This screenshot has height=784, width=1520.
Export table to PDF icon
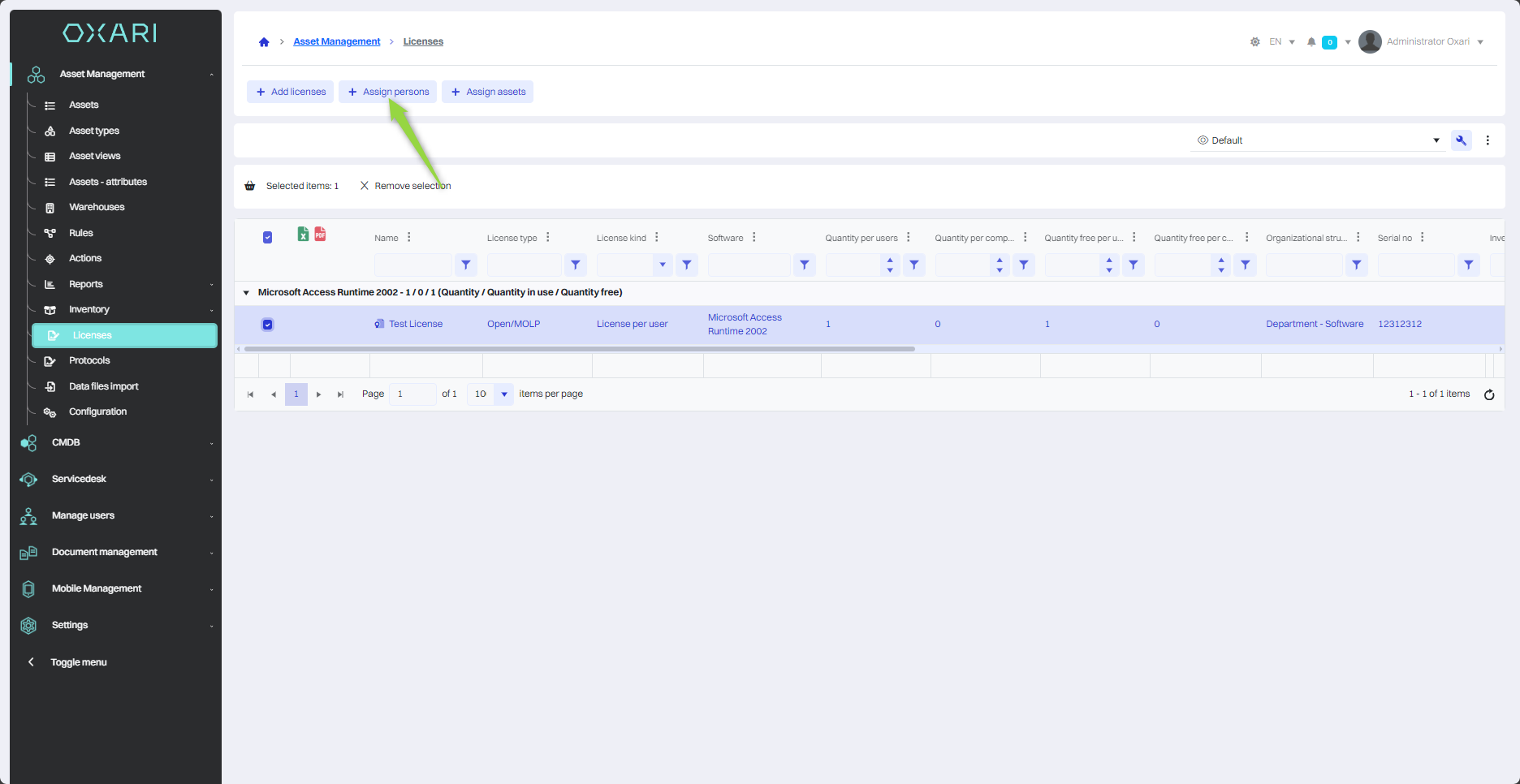click(321, 235)
